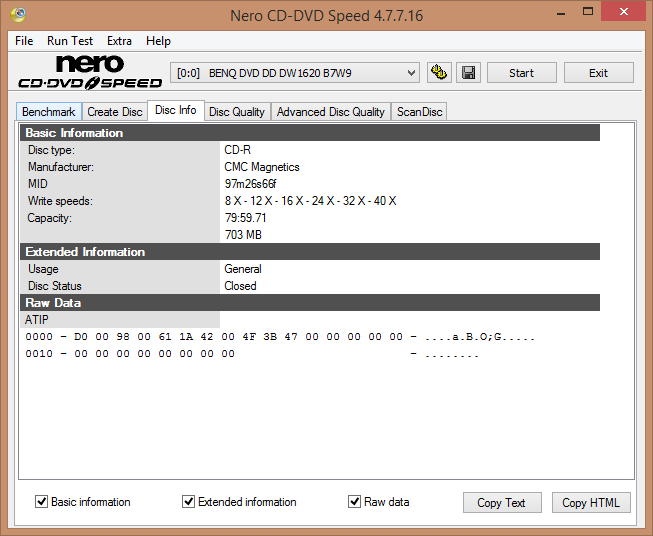Click the Disc Status label

55,286
